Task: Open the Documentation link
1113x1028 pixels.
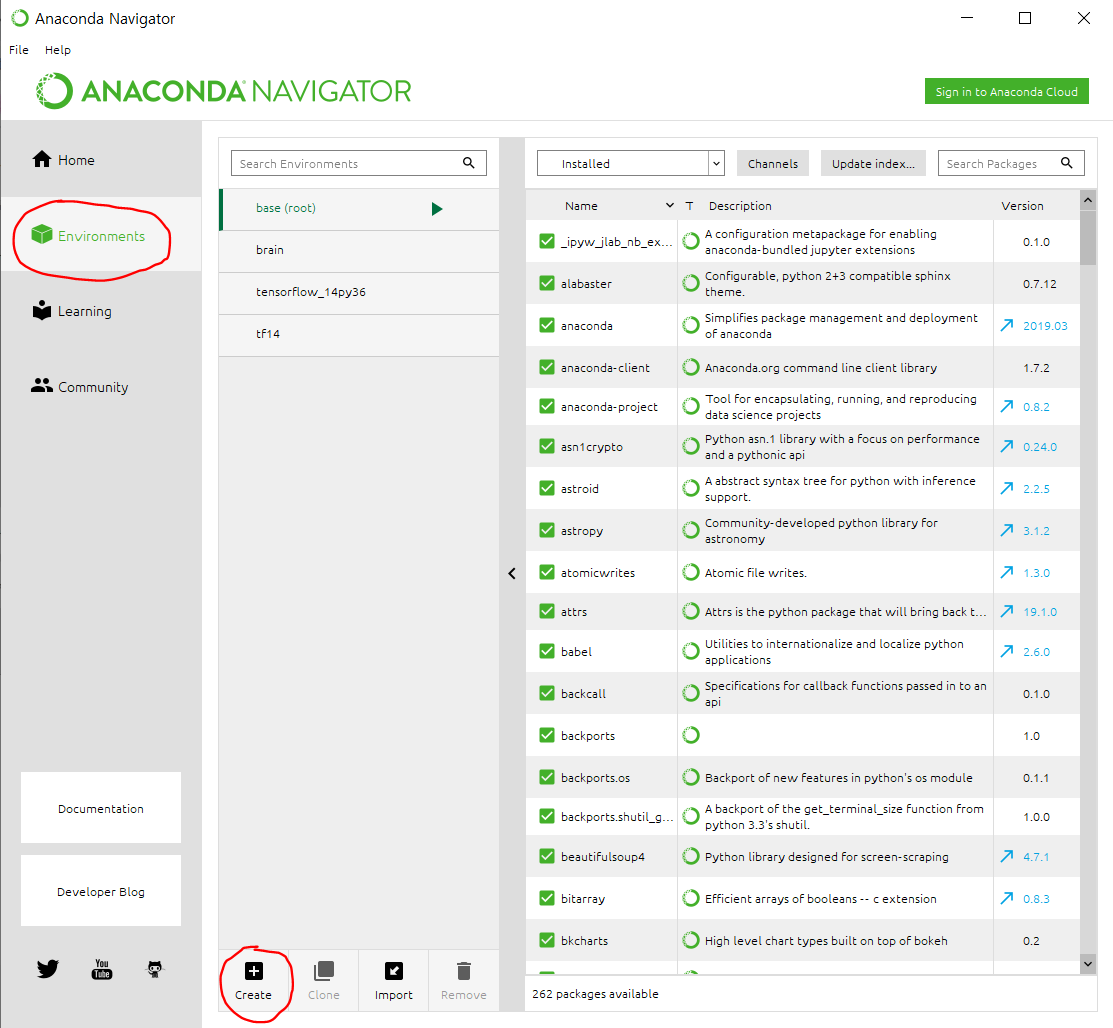Action: point(101,808)
